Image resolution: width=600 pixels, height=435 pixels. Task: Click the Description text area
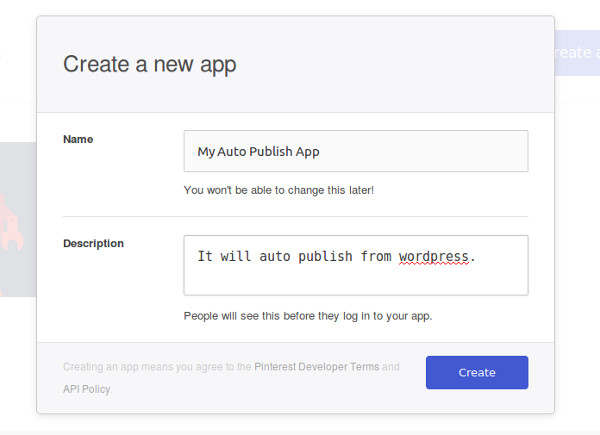(356, 265)
